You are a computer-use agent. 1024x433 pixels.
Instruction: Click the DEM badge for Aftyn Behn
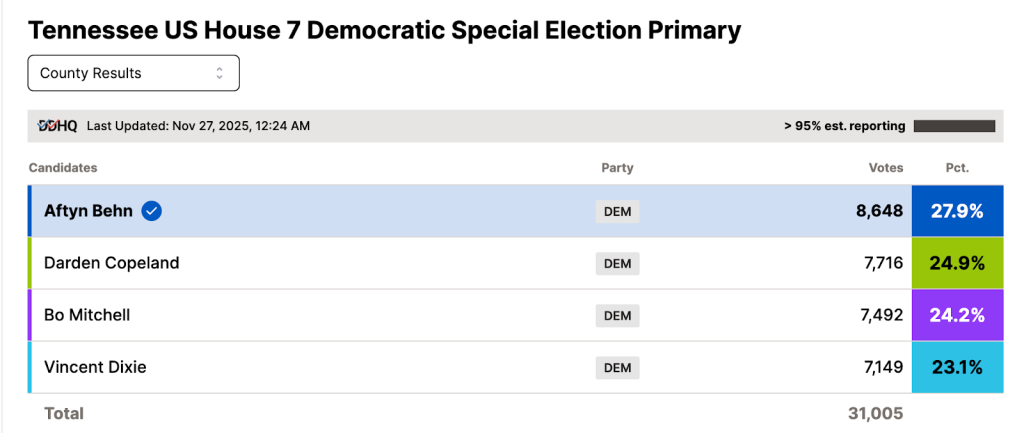pos(617,212)
